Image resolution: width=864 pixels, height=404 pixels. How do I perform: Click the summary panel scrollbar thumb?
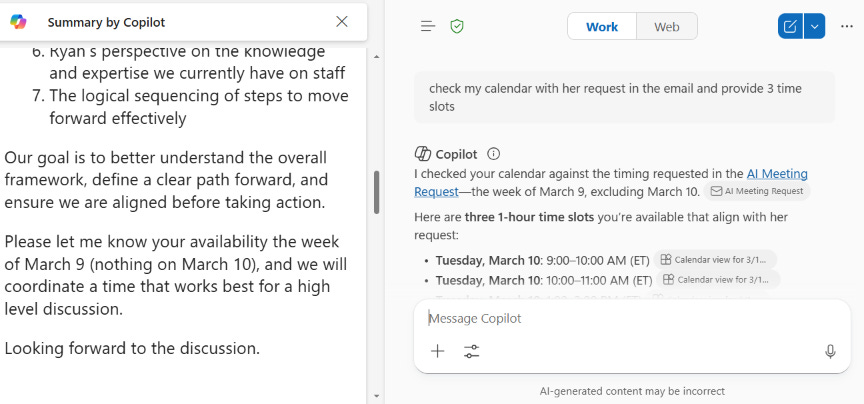(x=376, y=192)
